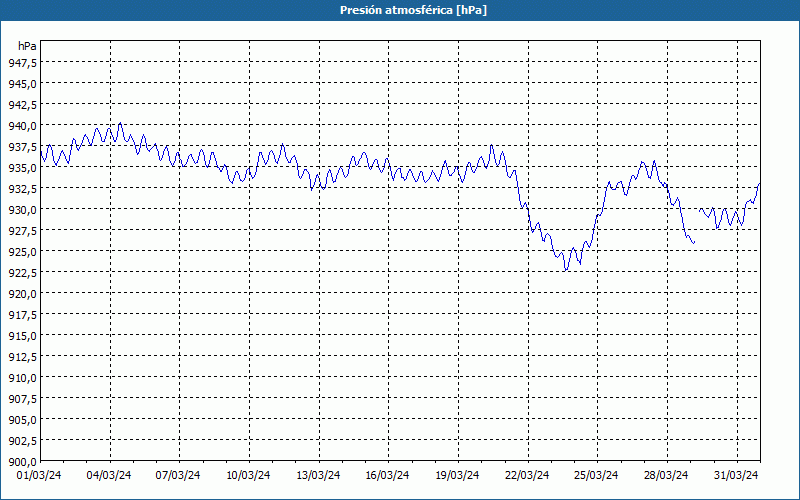Click the 19/03/24 date label
Image resolution: width=800 pixels, height=500 pixels.
[x=457, y=475]
